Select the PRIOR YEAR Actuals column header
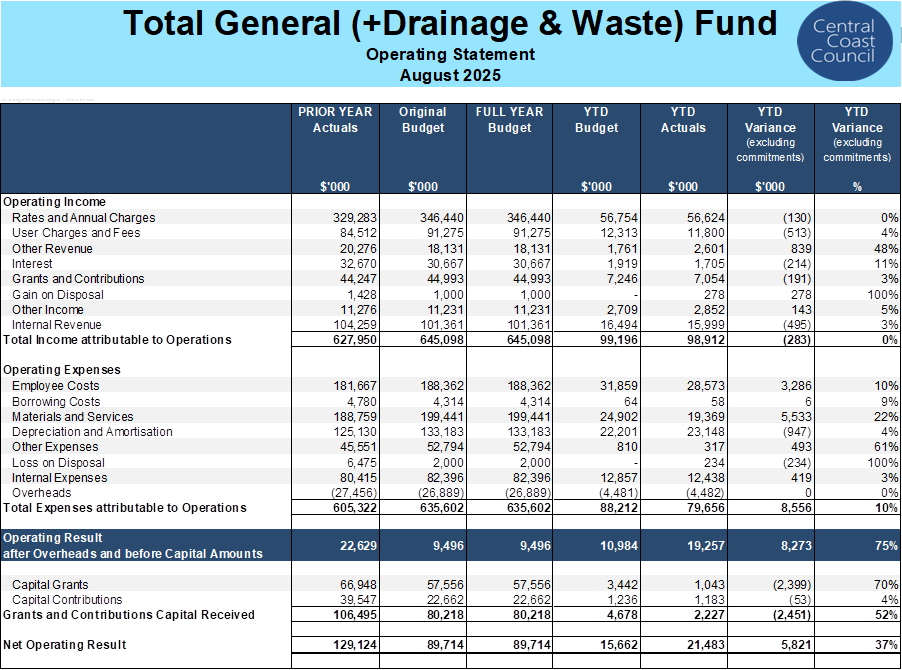The height and width of the screenshot is (670, 902). 335,120
